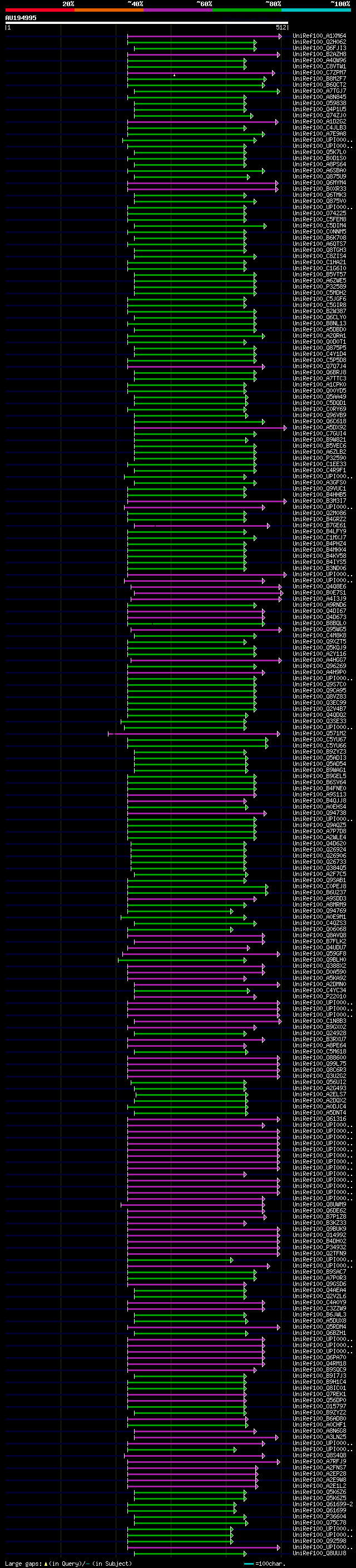Viewport: 356px width, 1568px height.
Task: Open hit UniRef100_A4QW96
Action: click(319, 60)
